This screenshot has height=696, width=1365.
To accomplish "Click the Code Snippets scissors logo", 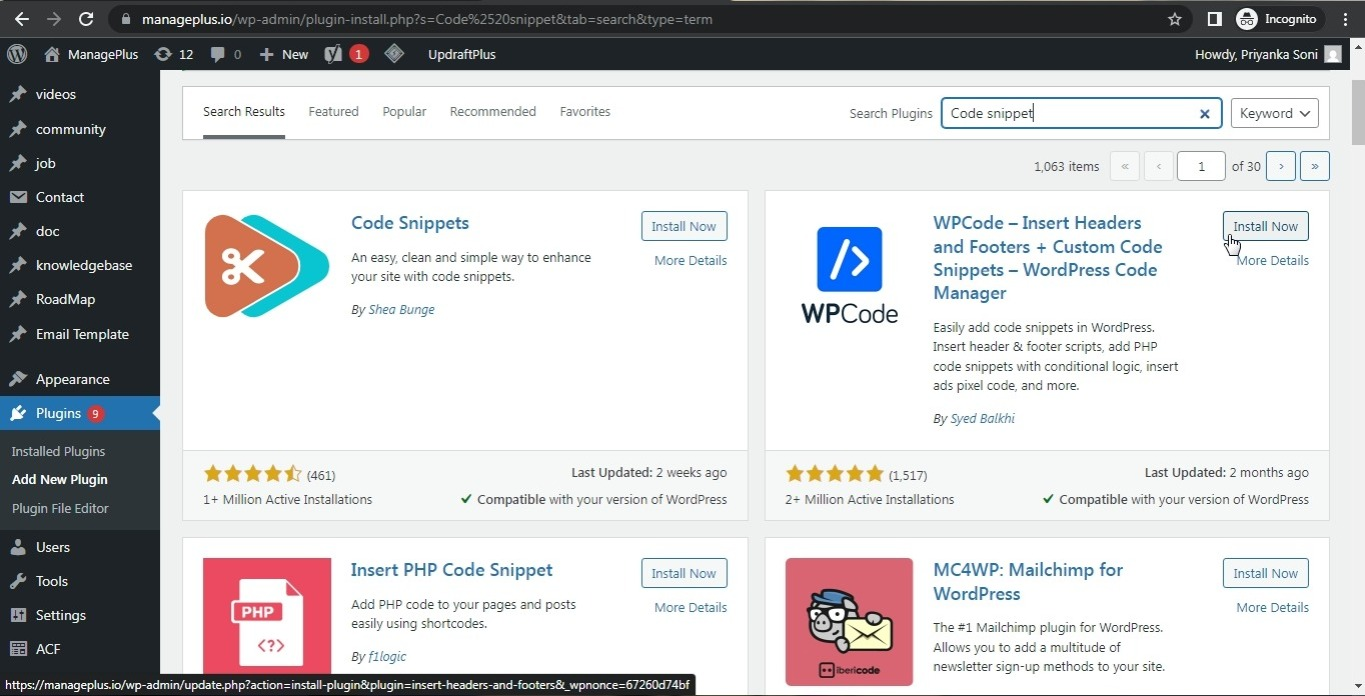I will click(x=266, y=266).
